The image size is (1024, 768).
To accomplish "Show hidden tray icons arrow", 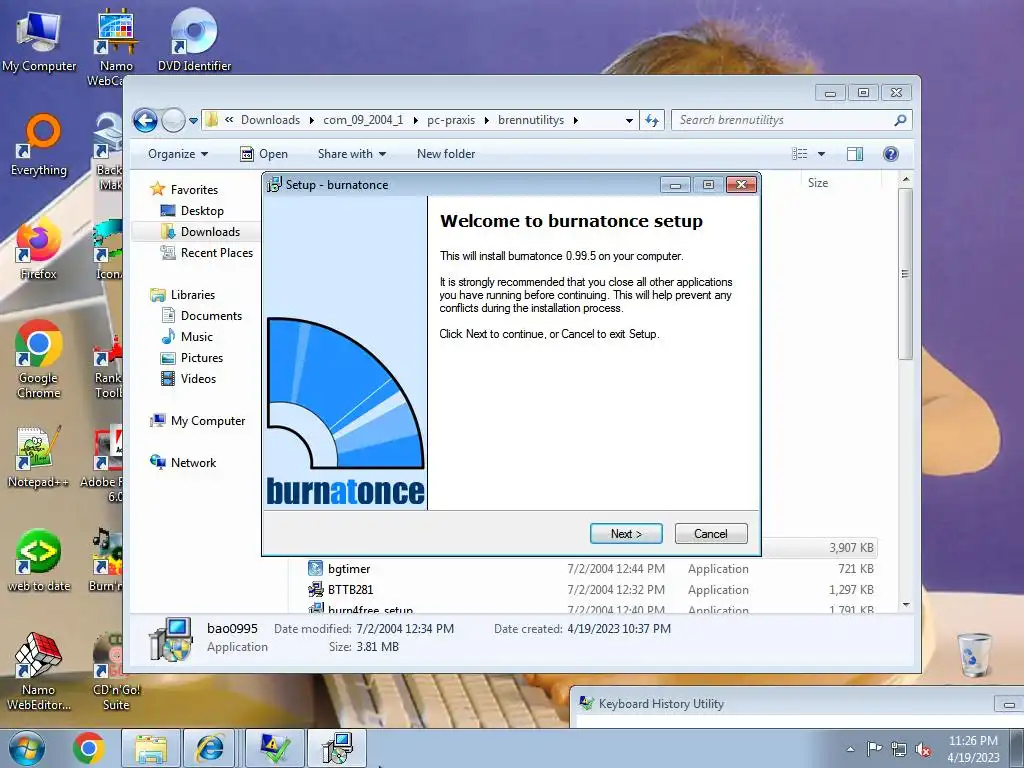I will pyautogui.click(x=850, y=749).
